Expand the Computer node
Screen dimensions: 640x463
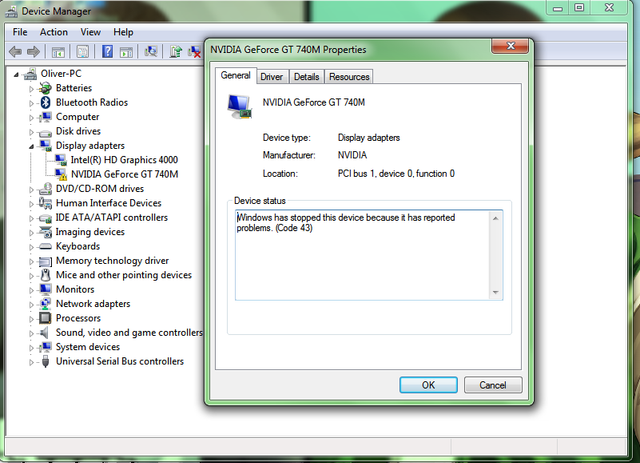coord(31,117)
